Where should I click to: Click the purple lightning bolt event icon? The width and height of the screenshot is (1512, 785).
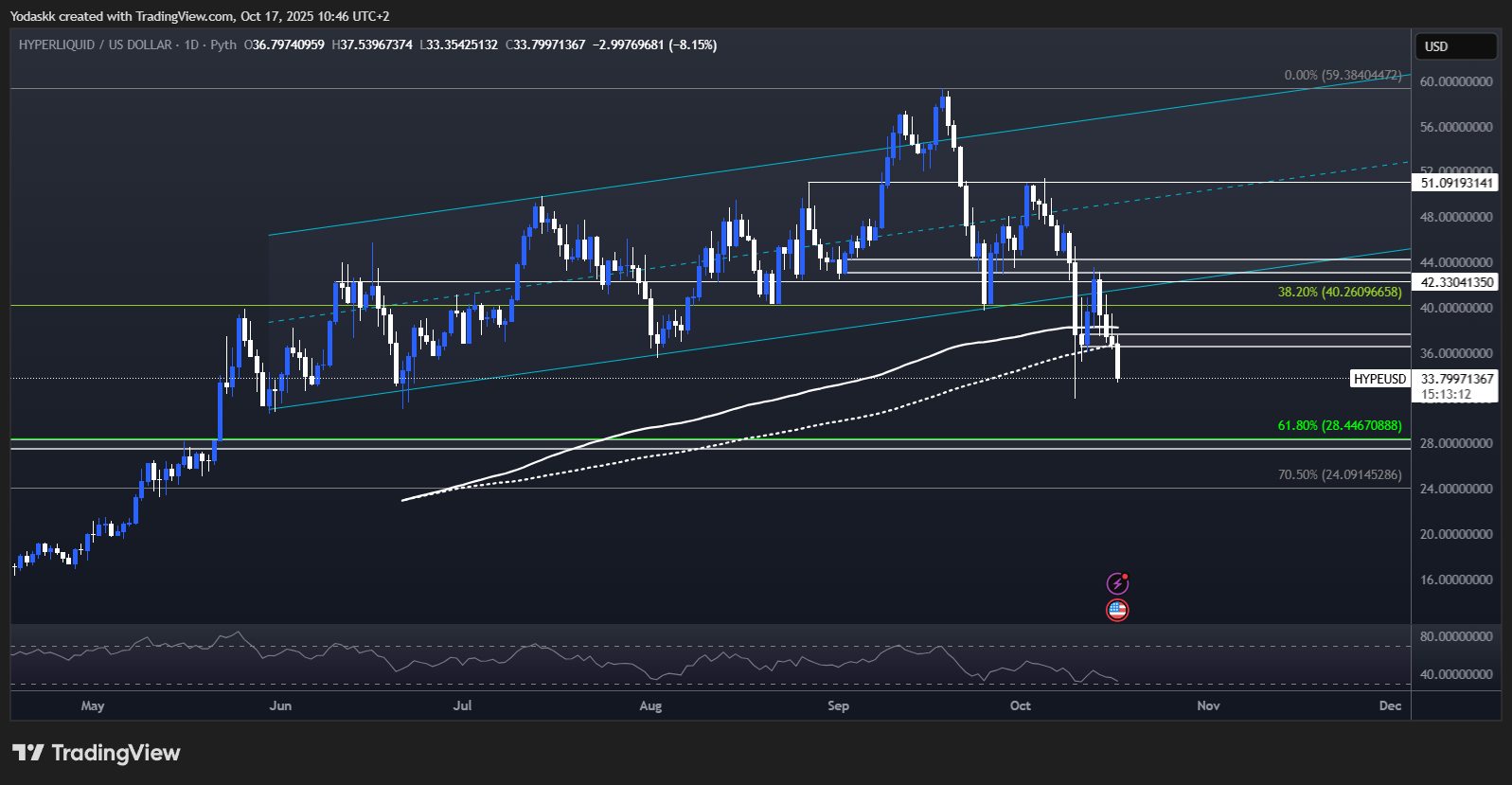pos(1117,583)
